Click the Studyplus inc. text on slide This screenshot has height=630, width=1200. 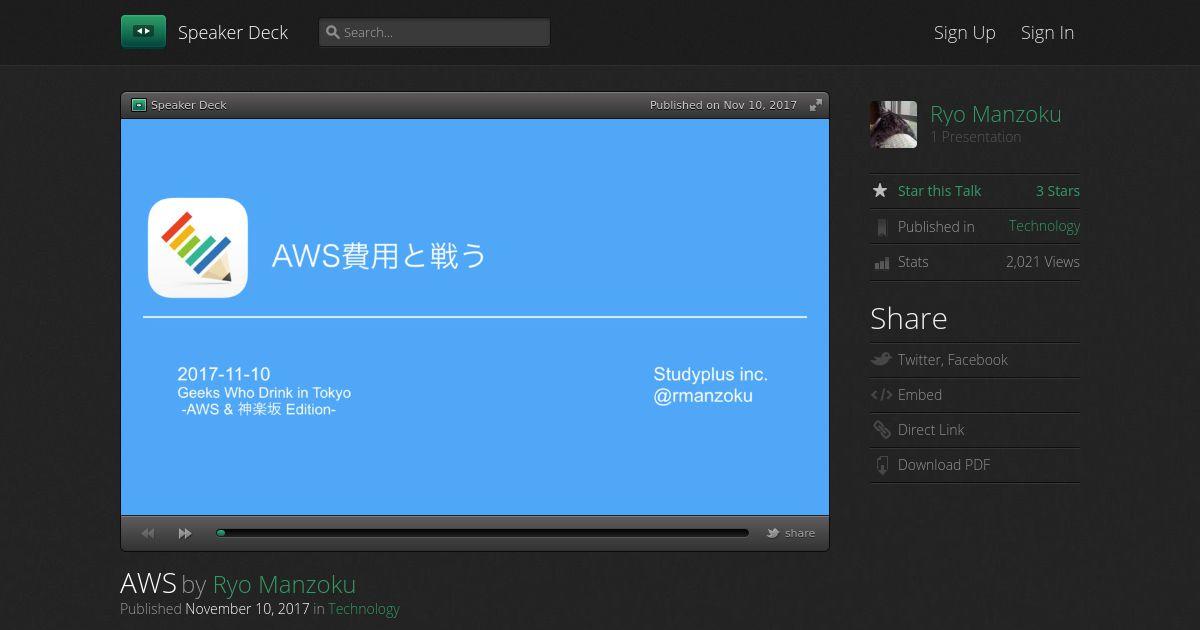point(710,375)
